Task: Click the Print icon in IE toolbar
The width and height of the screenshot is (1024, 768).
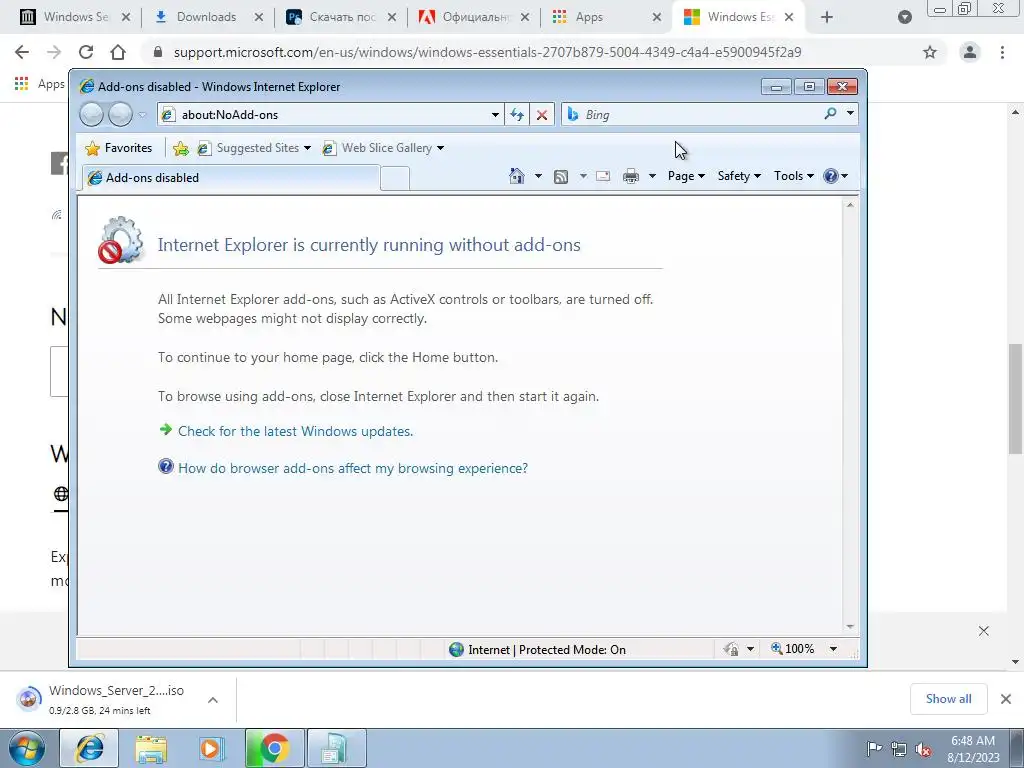Action: [631, 176]
